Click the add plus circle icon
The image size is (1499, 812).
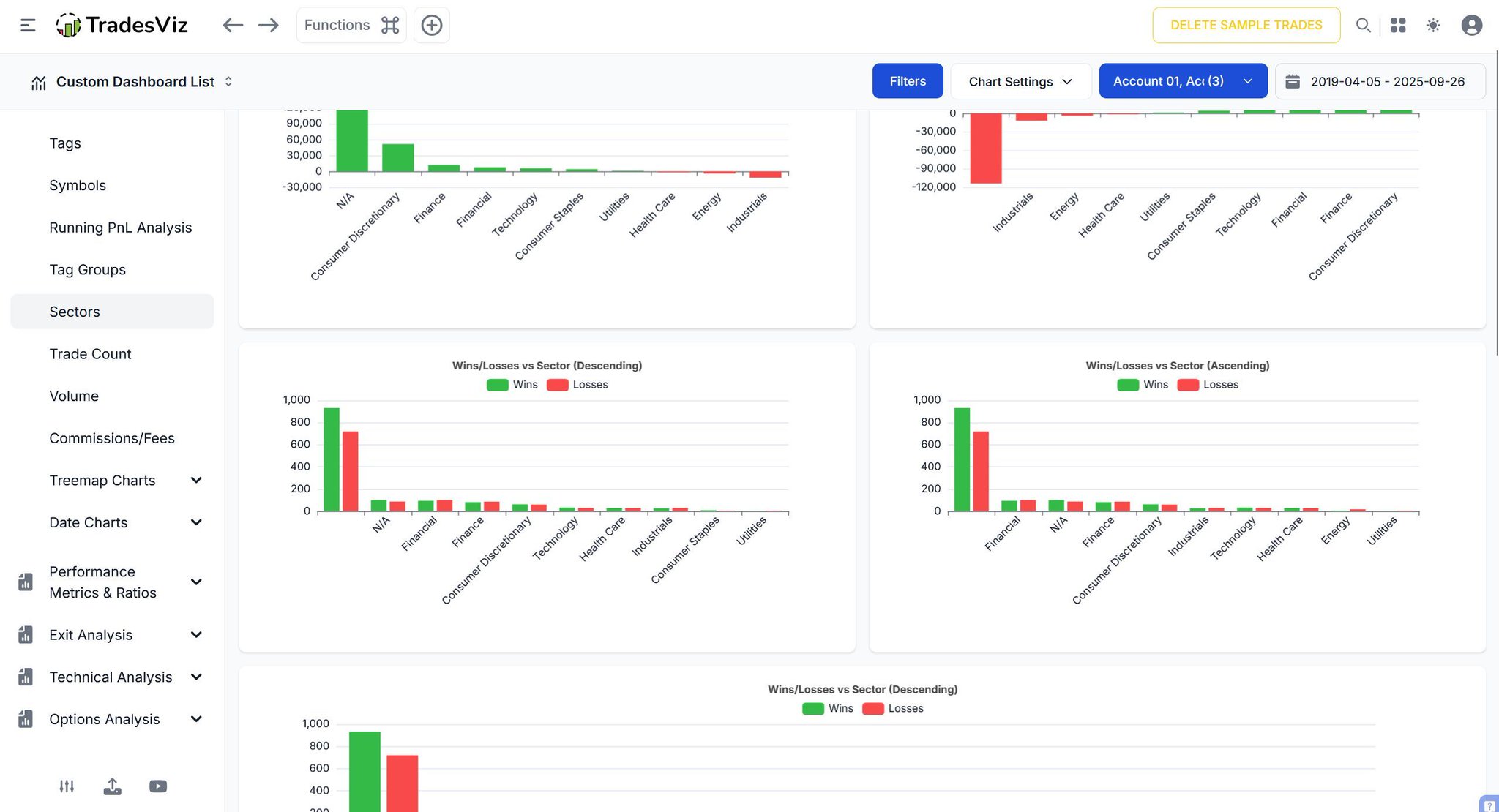tap(432, 25)
